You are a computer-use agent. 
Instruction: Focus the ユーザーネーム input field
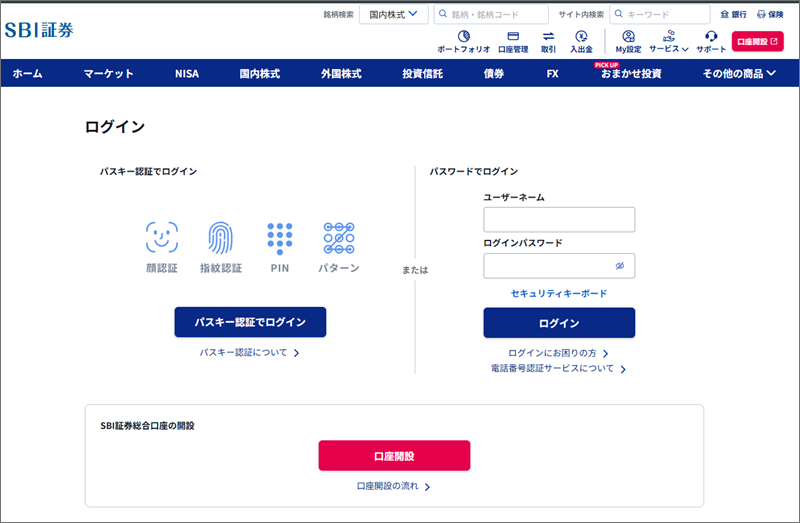(559, 220)
